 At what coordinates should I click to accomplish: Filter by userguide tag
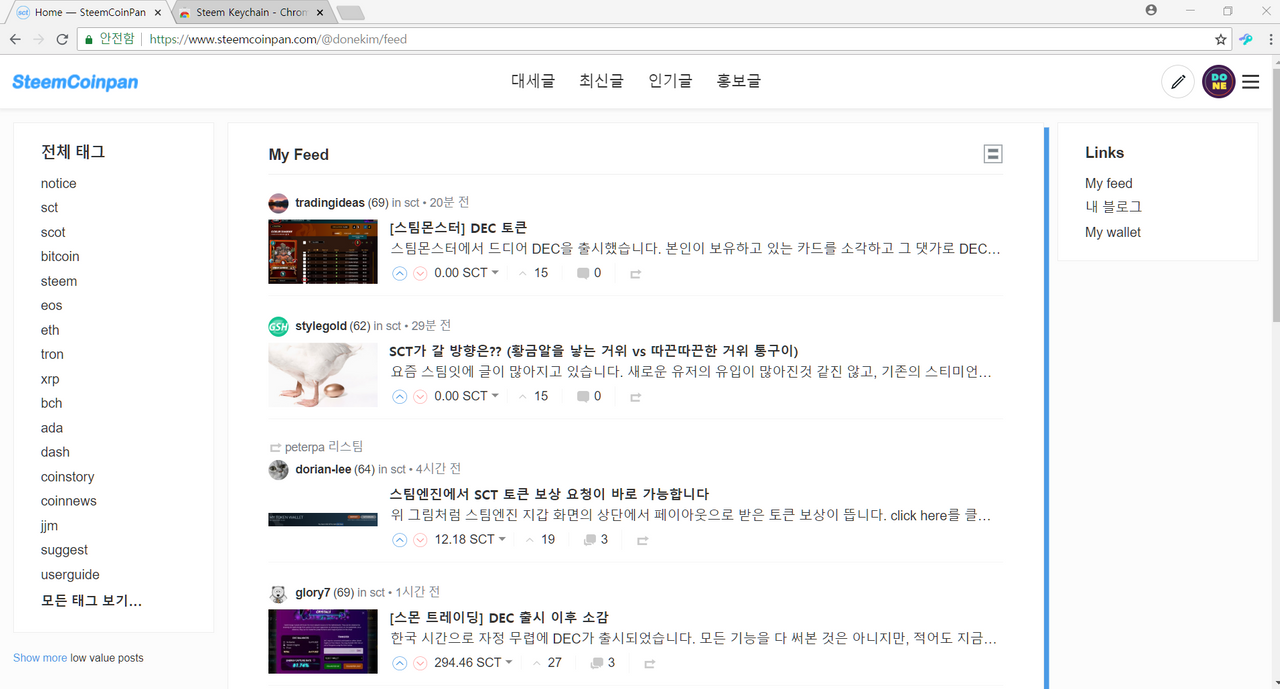pyautogui.click(x=70, y=575)
